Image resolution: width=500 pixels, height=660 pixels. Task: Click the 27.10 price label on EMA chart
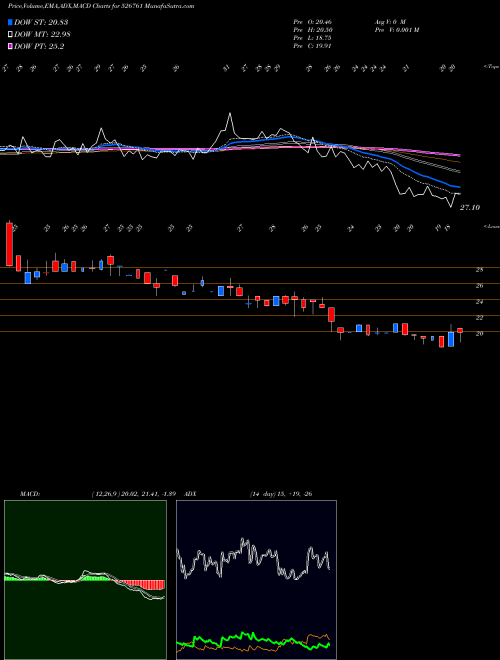click(470, 208)
